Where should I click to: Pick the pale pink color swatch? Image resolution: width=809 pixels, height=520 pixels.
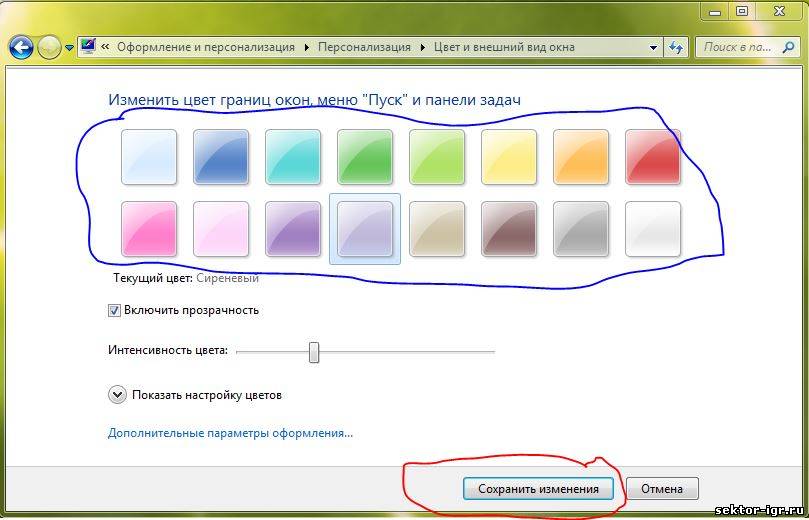[x=221, y=229]
